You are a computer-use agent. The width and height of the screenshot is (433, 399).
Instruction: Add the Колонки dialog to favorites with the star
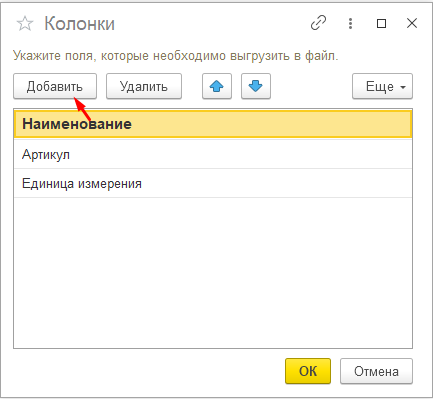(x=25, y=24)
